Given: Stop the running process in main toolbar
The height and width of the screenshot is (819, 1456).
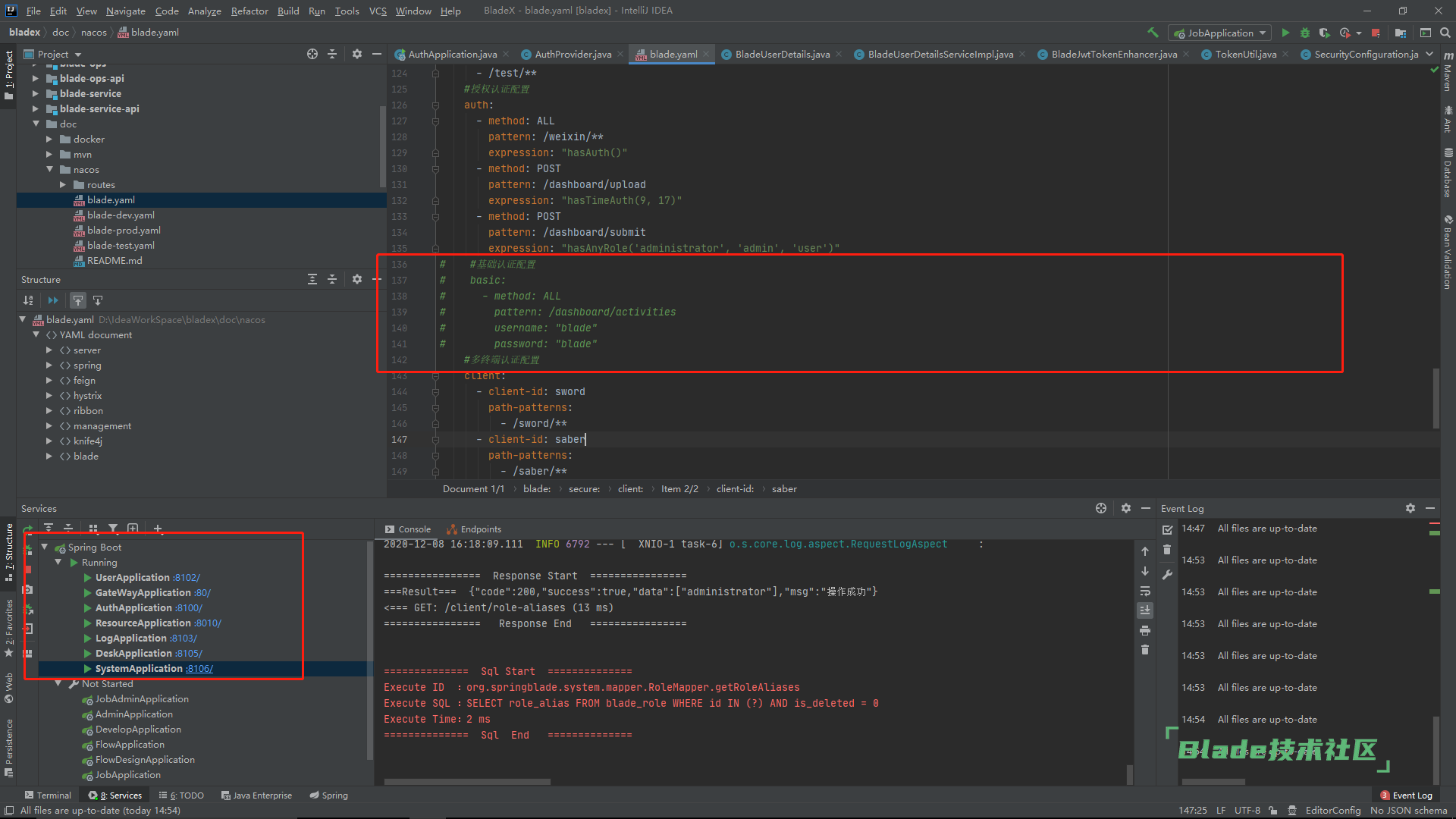Looking at the screenshot, I should 1376,33.
